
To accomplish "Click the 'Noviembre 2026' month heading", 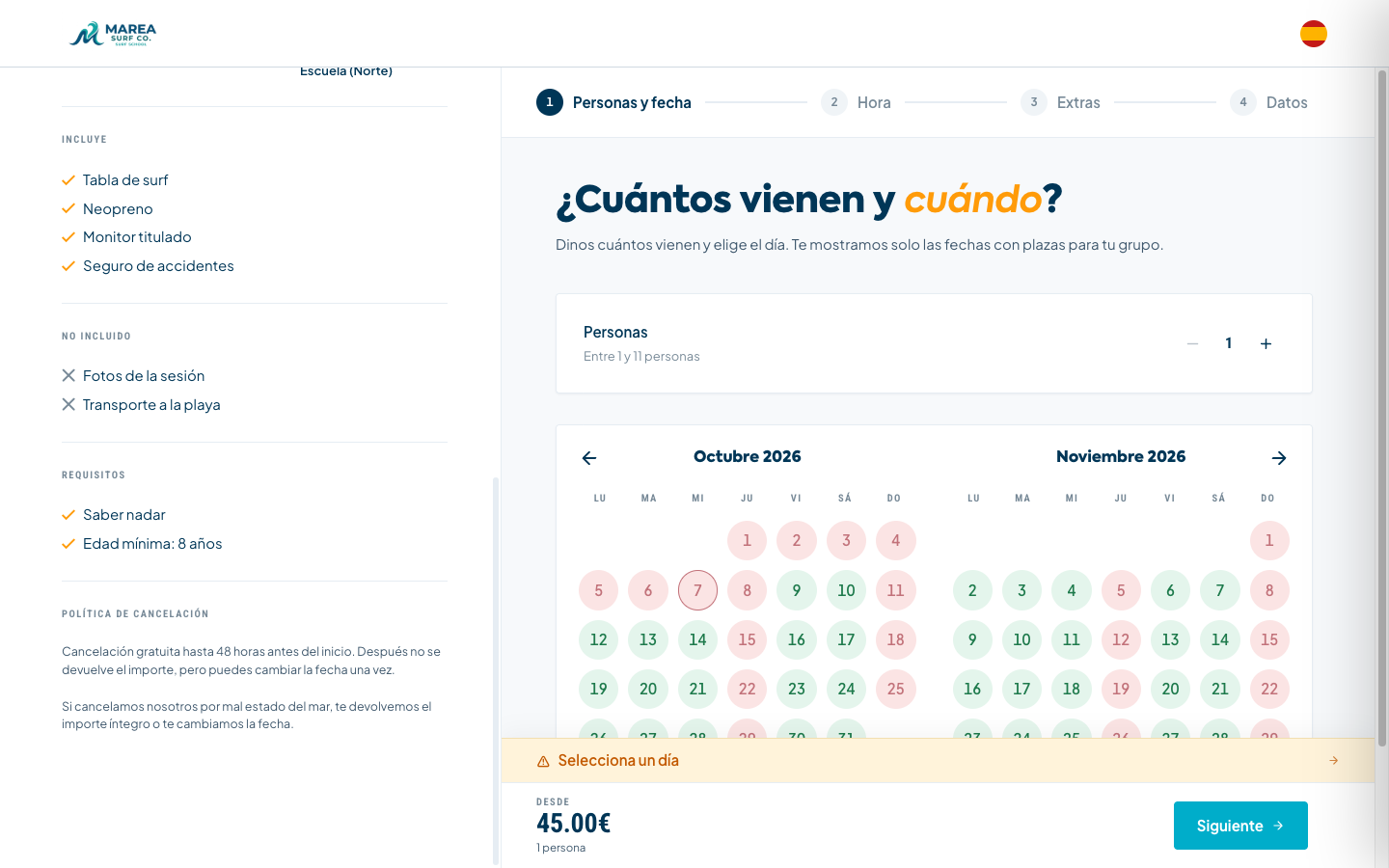I will click(x=1121, y=457).
